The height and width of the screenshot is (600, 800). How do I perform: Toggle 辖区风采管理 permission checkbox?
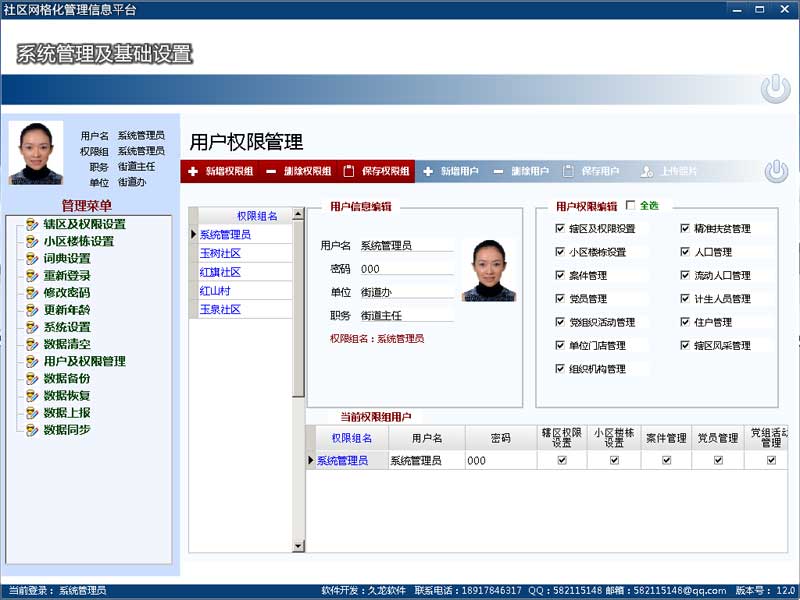(685, 345)
